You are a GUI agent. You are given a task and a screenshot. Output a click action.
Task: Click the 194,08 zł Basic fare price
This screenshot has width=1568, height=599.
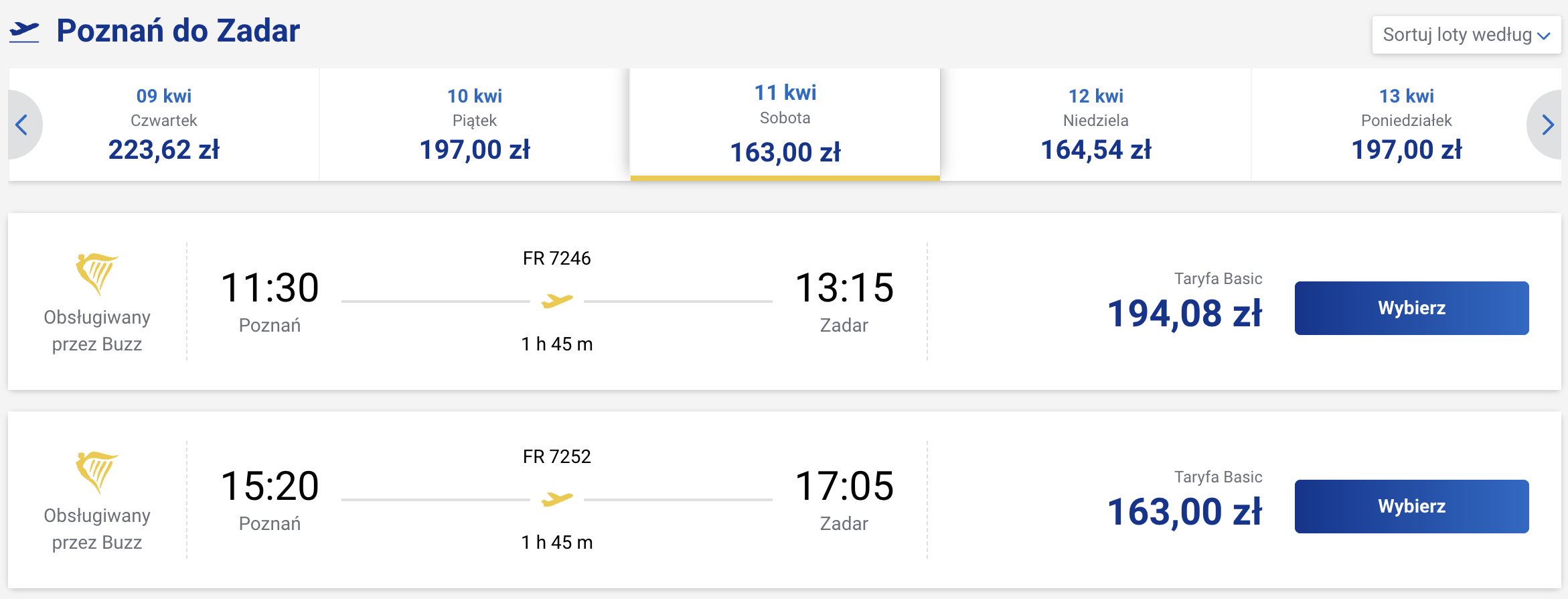click(x=1185, y=314)
